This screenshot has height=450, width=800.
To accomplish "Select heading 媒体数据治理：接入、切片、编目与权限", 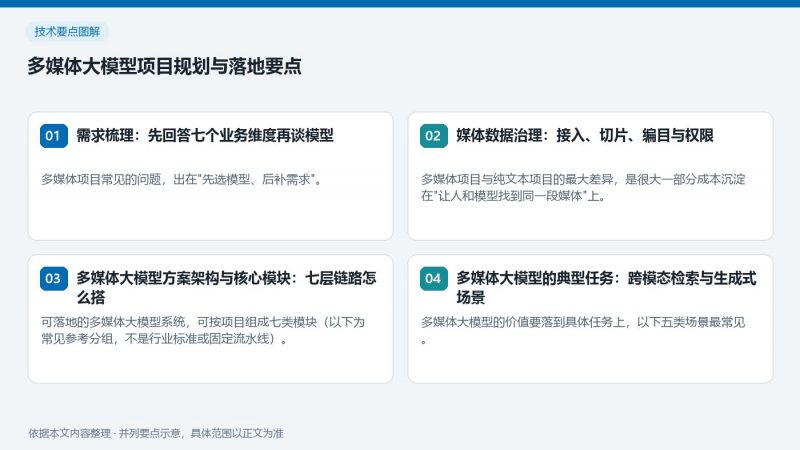I will pos(585,136).
